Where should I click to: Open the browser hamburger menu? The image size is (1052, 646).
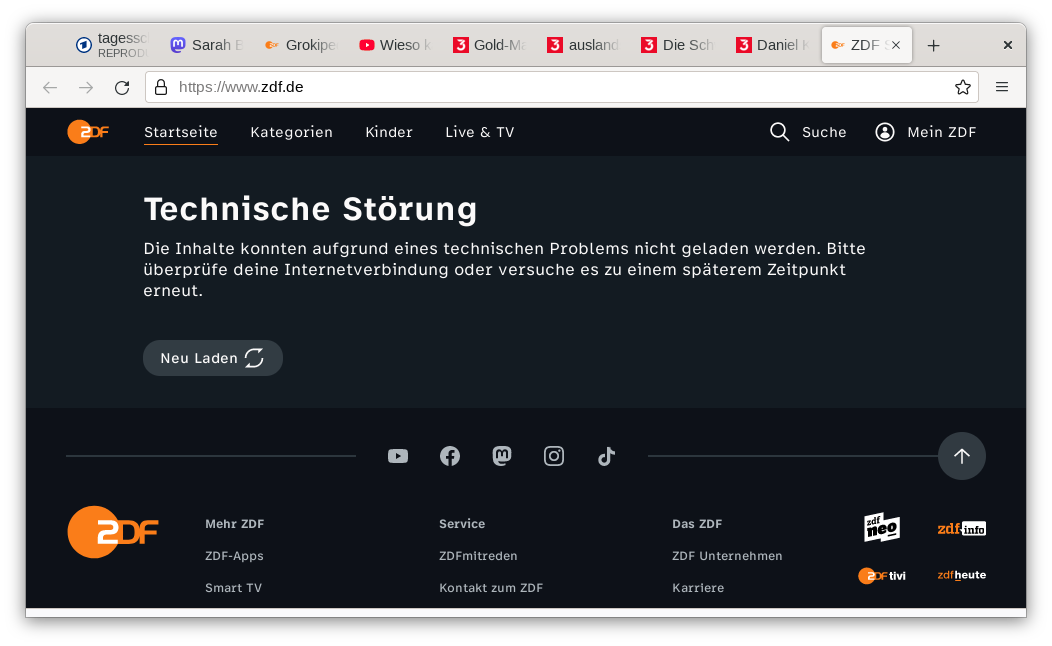pos(1001,87)
